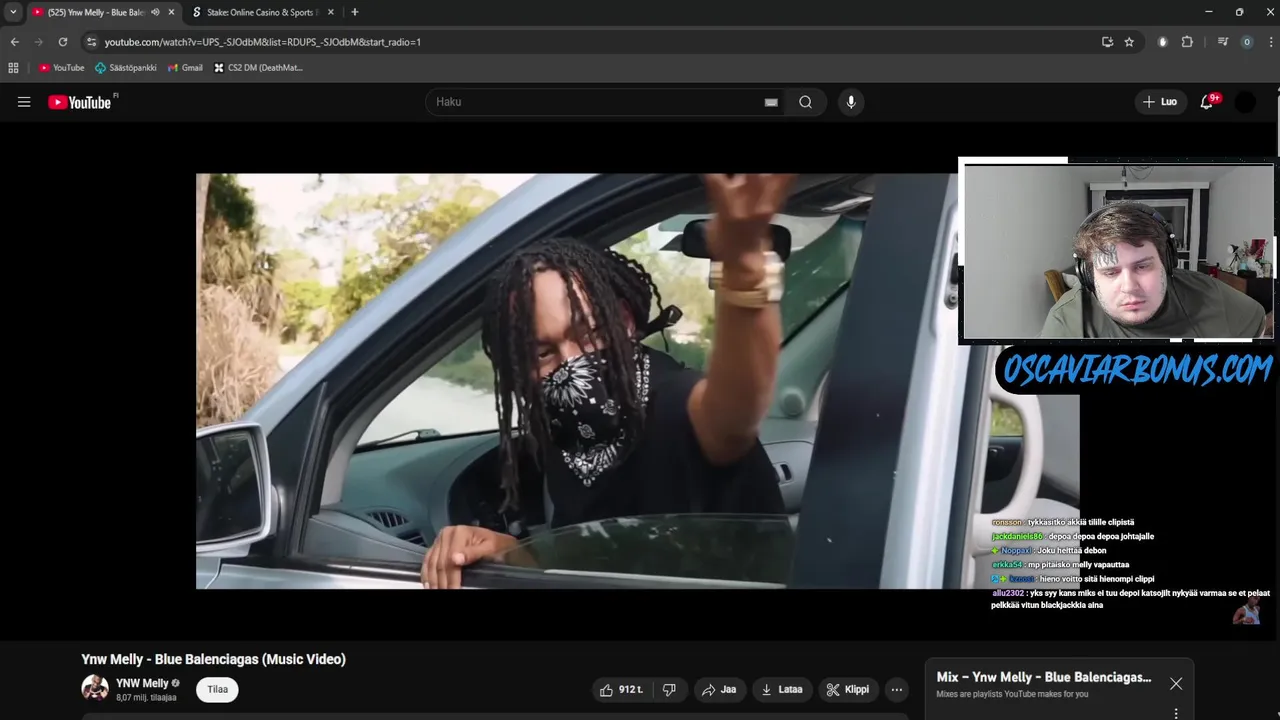The width and height of the screenshot is (1280, 720).
Task: Open the apps grid in bookmarks bar
Action: click(x=13, y=68)
